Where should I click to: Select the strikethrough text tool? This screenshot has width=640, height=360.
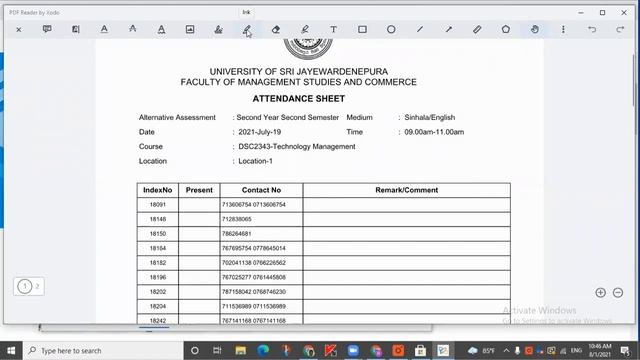(133, 29)
